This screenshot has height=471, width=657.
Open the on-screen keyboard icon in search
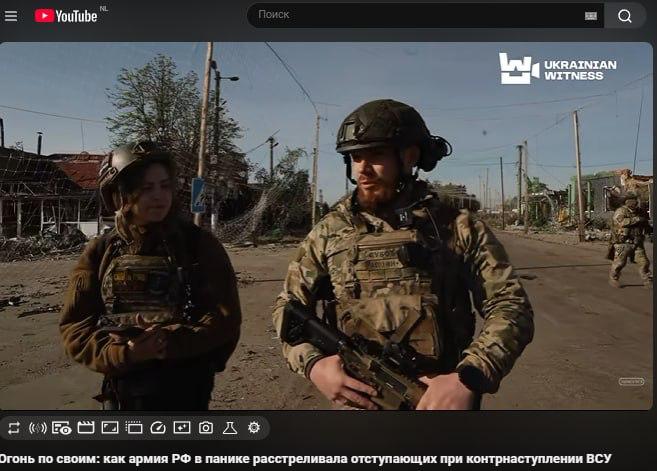[x=591, y=16]
